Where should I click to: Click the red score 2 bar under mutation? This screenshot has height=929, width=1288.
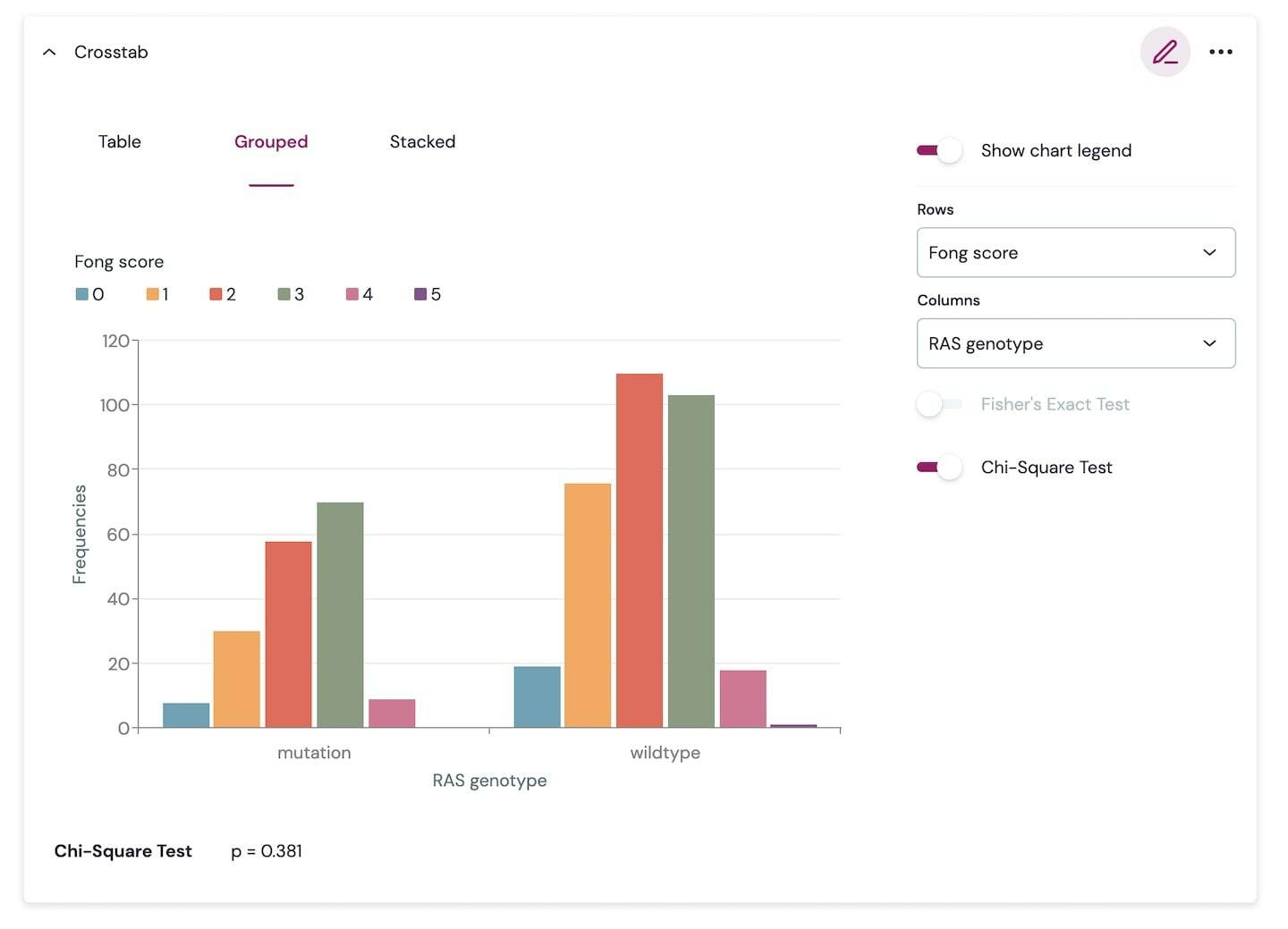pos(288,635)
